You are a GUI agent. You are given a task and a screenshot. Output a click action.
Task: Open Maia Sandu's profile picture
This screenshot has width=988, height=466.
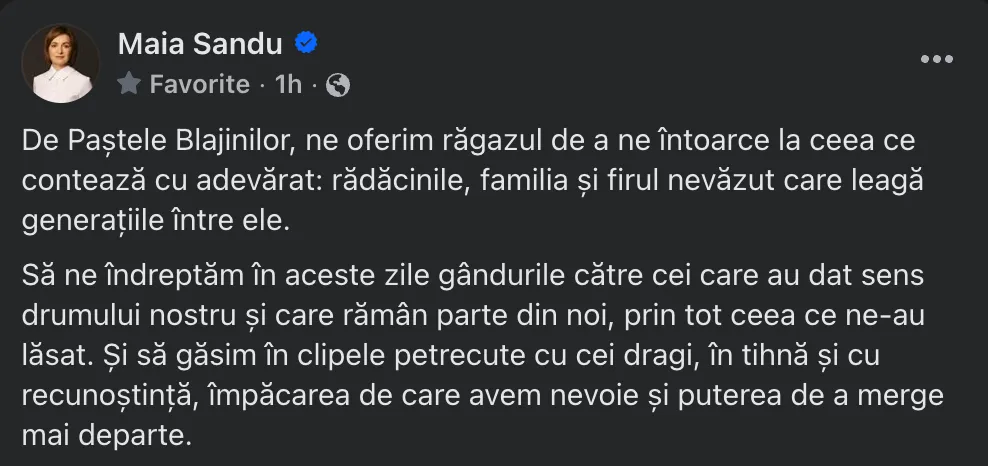(61, 63)
